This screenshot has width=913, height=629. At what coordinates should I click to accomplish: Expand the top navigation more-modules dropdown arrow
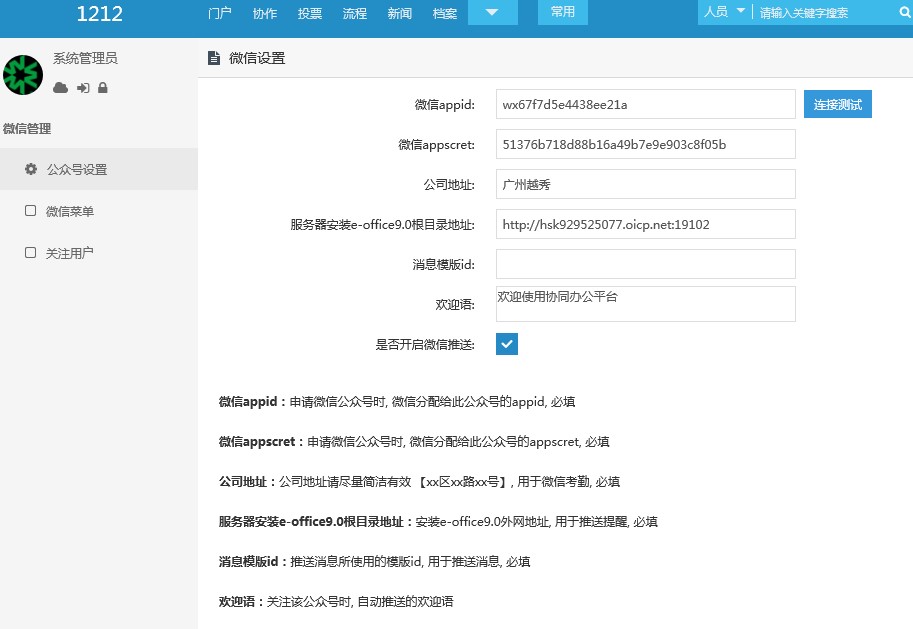[x=493, y=13]
